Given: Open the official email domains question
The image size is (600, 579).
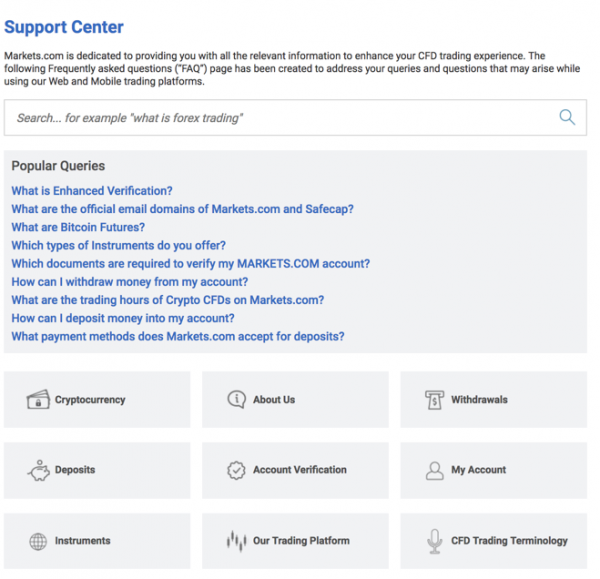Looking at the screenshot, I should 182,209.
